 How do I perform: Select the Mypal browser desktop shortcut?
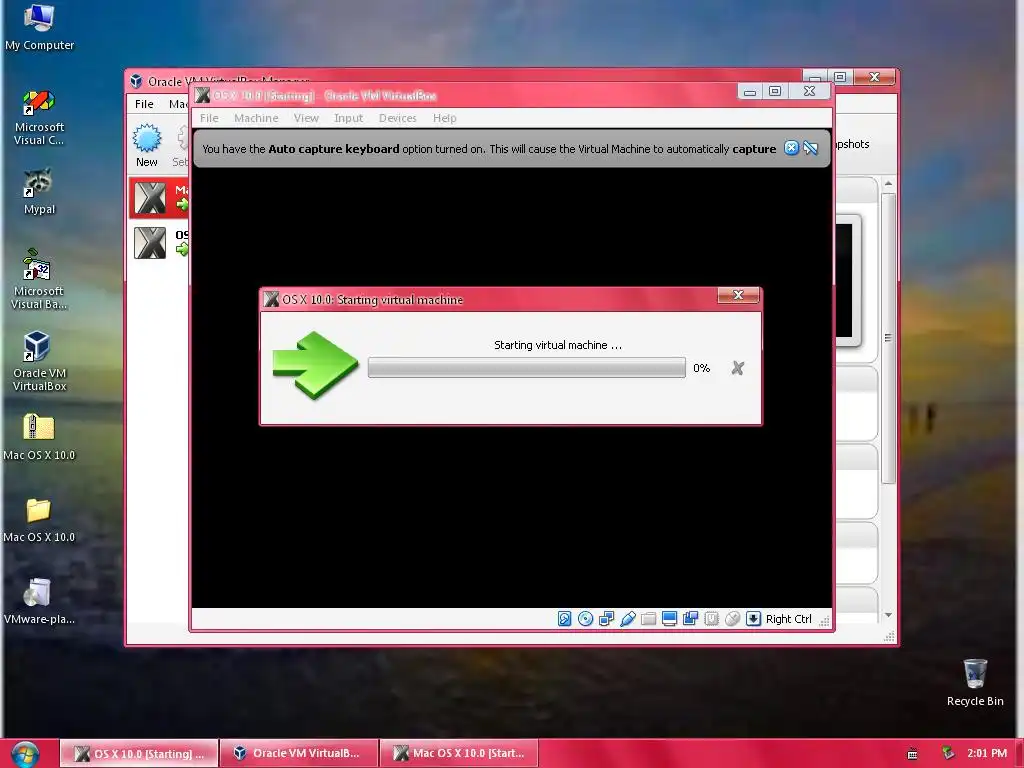39,192
